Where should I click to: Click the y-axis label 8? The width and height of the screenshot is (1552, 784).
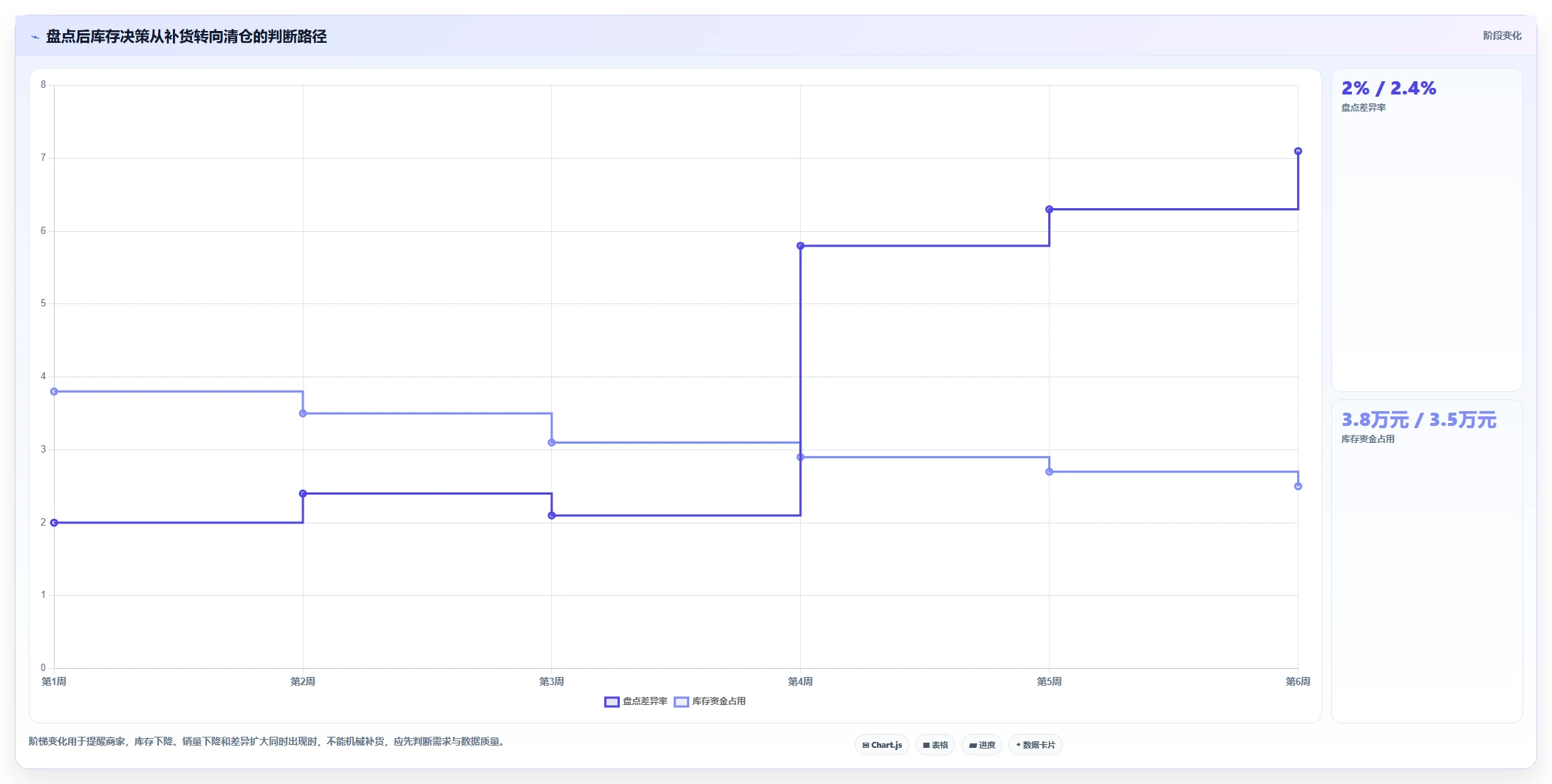tap(43, 85)
